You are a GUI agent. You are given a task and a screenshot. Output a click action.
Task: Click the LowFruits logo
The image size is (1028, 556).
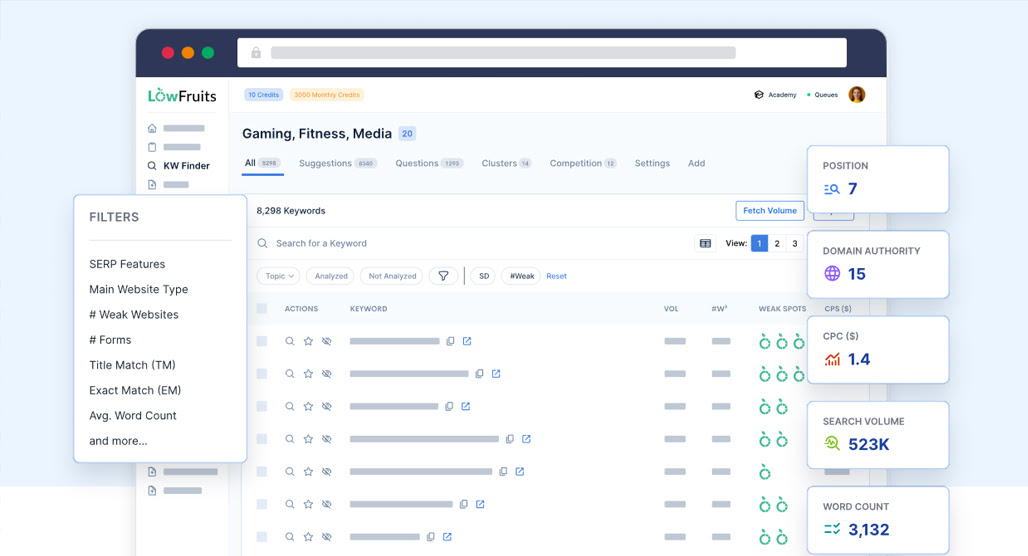(182, 96)
